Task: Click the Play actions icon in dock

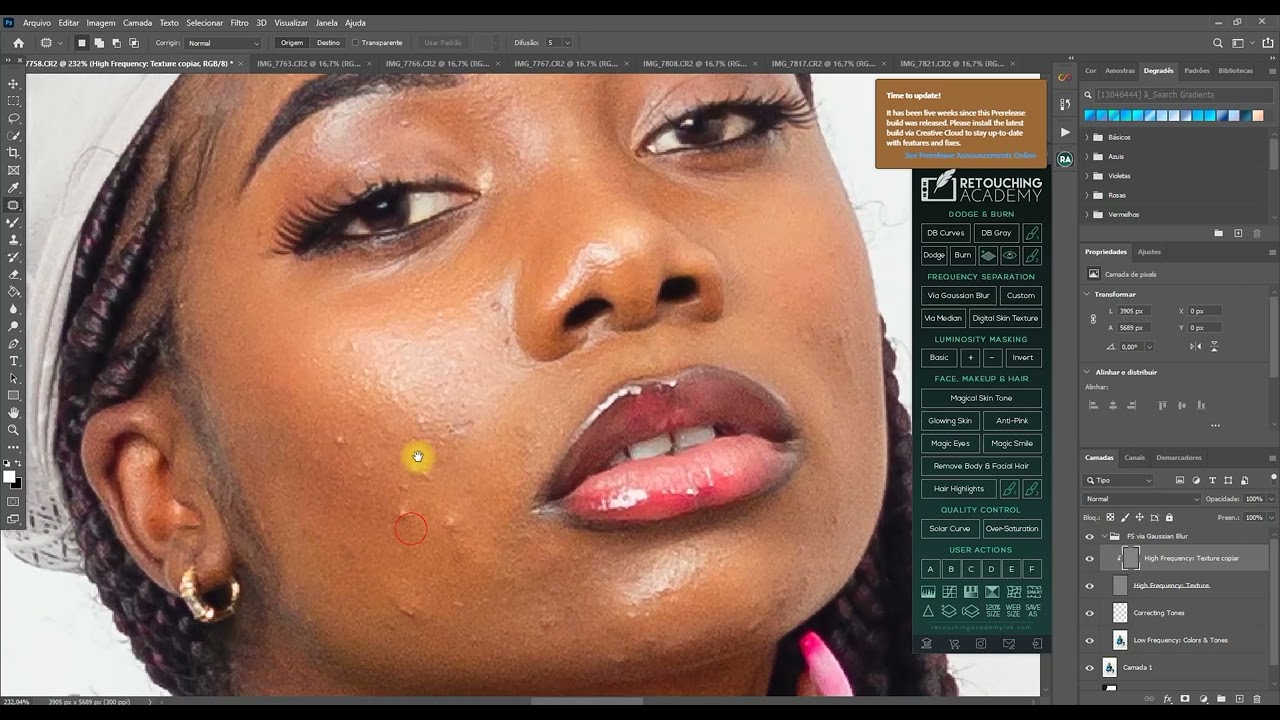Action: coord(1065,132)
